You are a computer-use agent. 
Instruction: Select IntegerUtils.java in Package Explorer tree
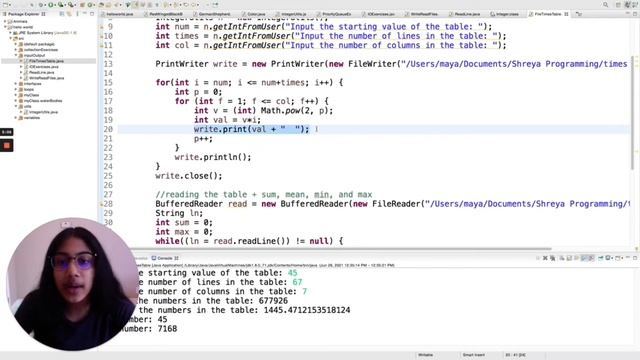tap(43, 112)
